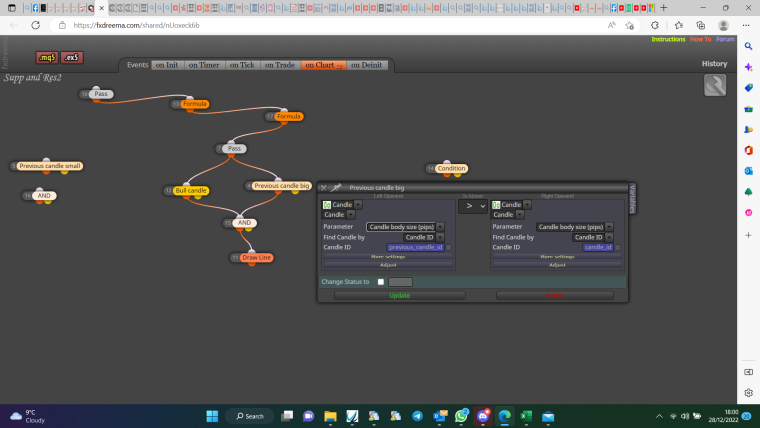Close the Previous candle big dialog

324,188
